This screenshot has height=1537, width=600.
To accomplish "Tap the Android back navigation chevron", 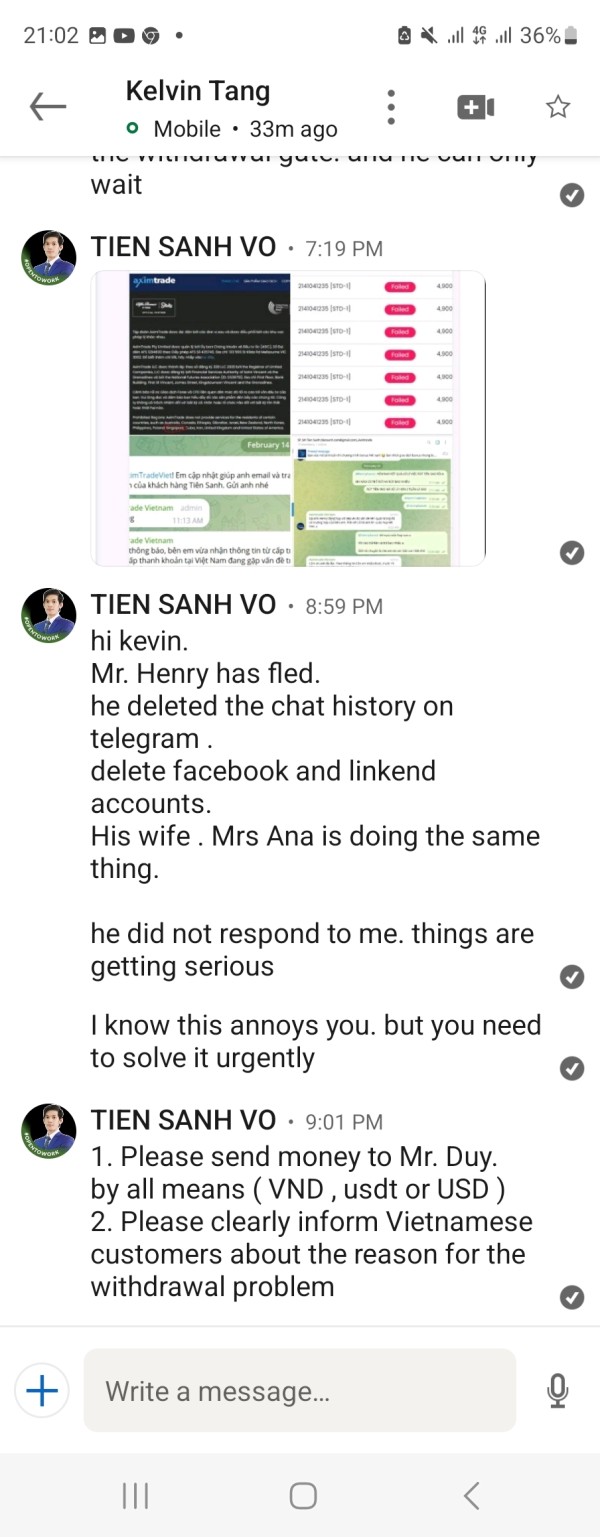I will click(x=472, y=1495).
